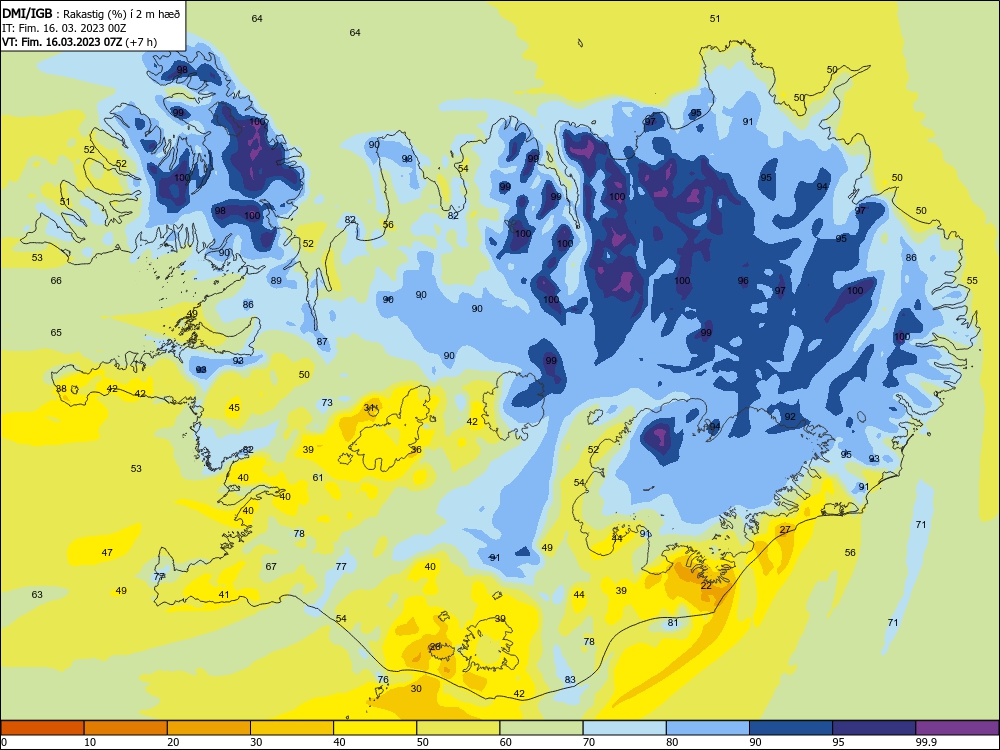Click the humidity value "63" on the map

37,594
